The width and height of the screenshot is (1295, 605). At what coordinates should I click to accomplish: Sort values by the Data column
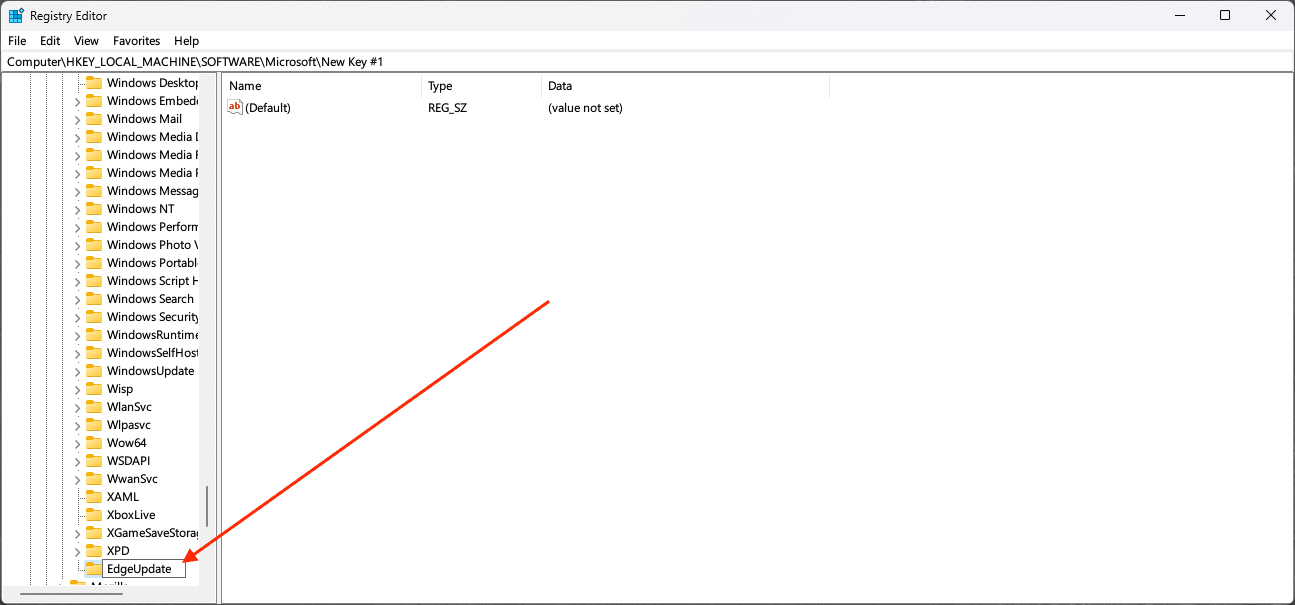tap(685, 86)
